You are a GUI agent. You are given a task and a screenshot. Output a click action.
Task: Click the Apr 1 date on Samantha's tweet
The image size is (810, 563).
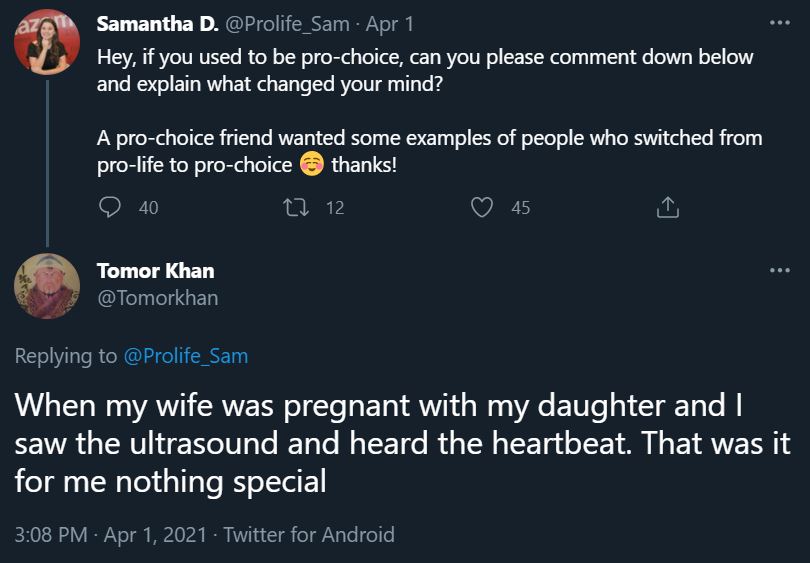400,23
